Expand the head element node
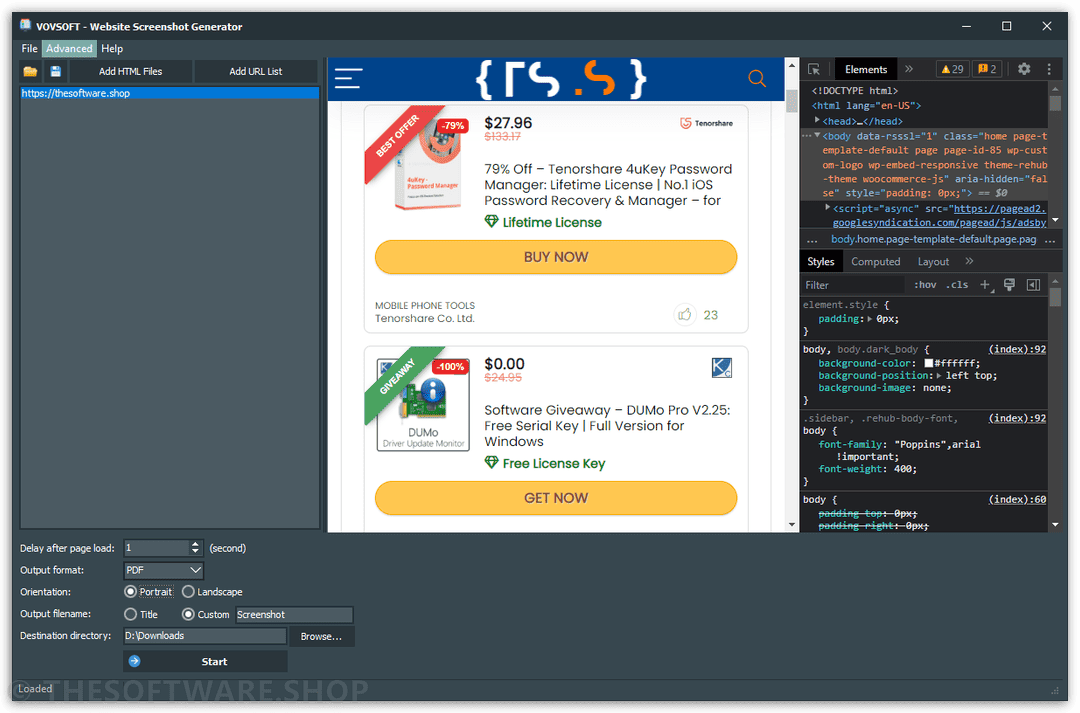 coord(818,121)
